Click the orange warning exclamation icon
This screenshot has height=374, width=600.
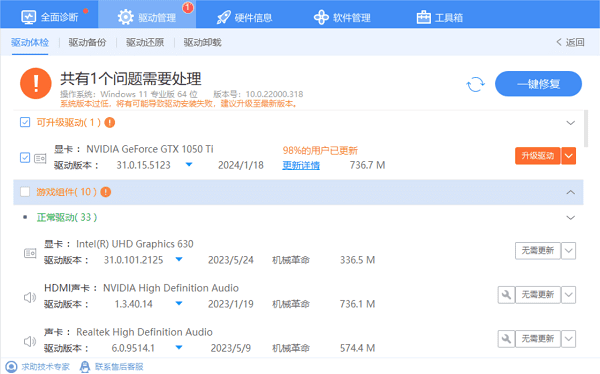click(x=36, y=83)
